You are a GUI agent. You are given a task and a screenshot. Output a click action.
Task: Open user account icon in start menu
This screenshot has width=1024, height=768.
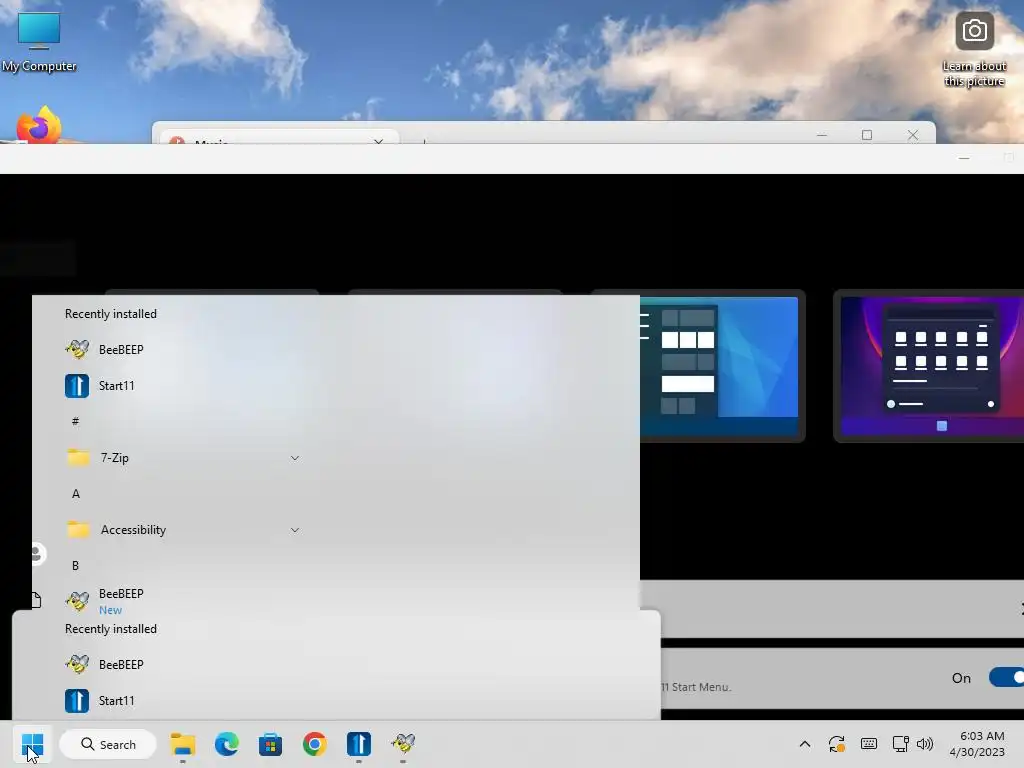37,554
